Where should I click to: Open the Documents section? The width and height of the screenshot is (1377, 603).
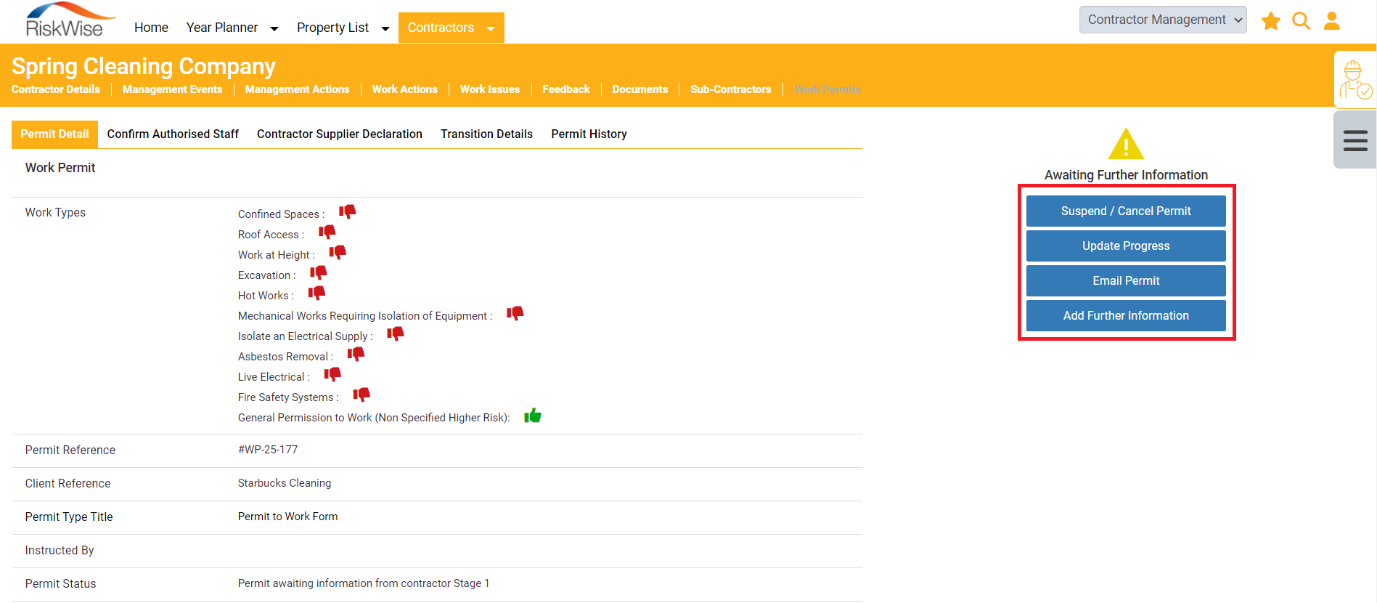pyautogui.click(x=640, y=89)
